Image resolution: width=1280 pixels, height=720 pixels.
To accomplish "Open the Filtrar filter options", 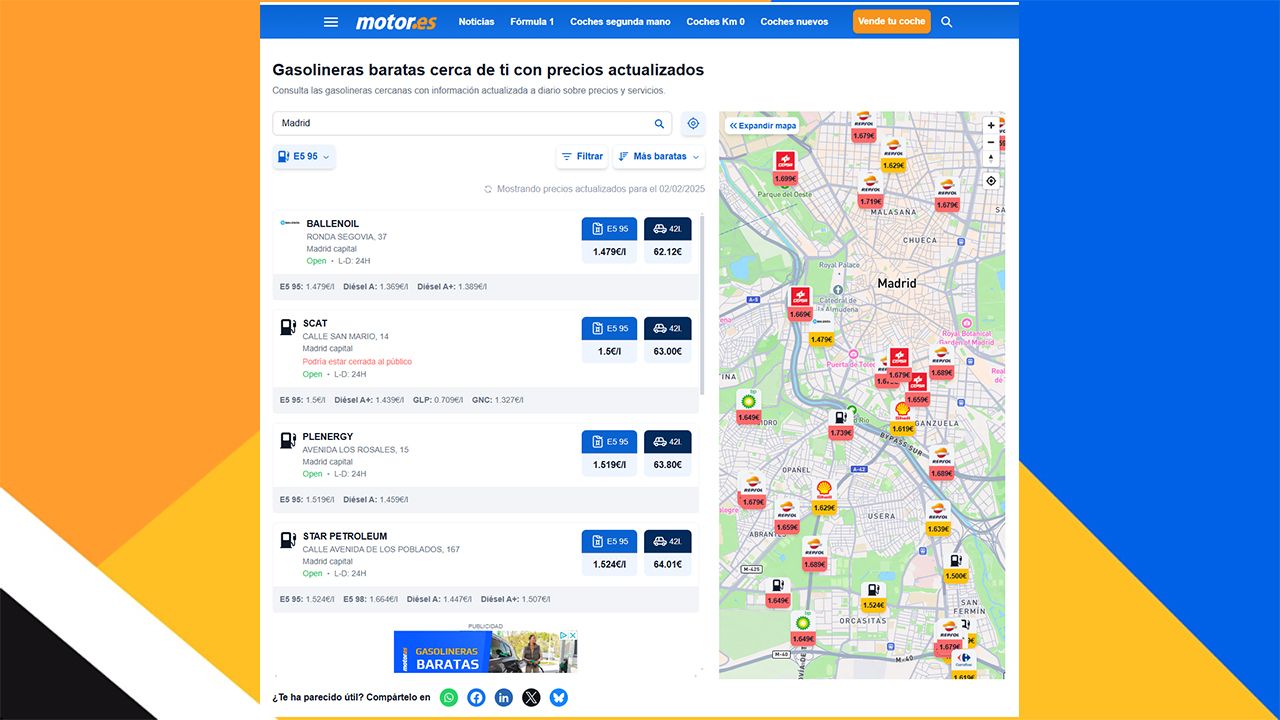I will click(x=582, y=156).
